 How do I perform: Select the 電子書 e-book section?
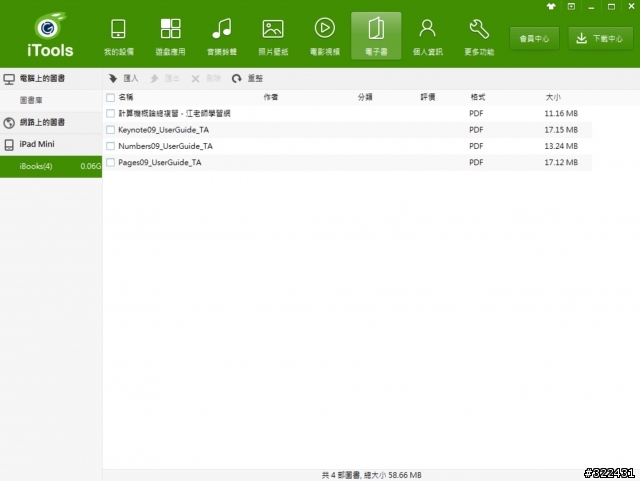pyautogui.click(x=376, y=37)
